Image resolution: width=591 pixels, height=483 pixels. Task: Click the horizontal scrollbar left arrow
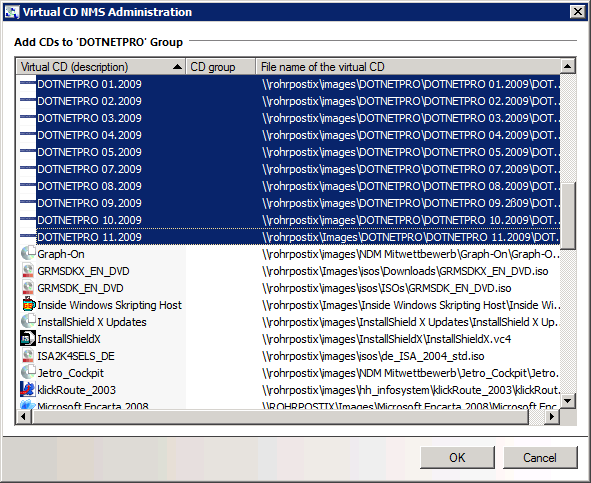click(x=24, y=417)
